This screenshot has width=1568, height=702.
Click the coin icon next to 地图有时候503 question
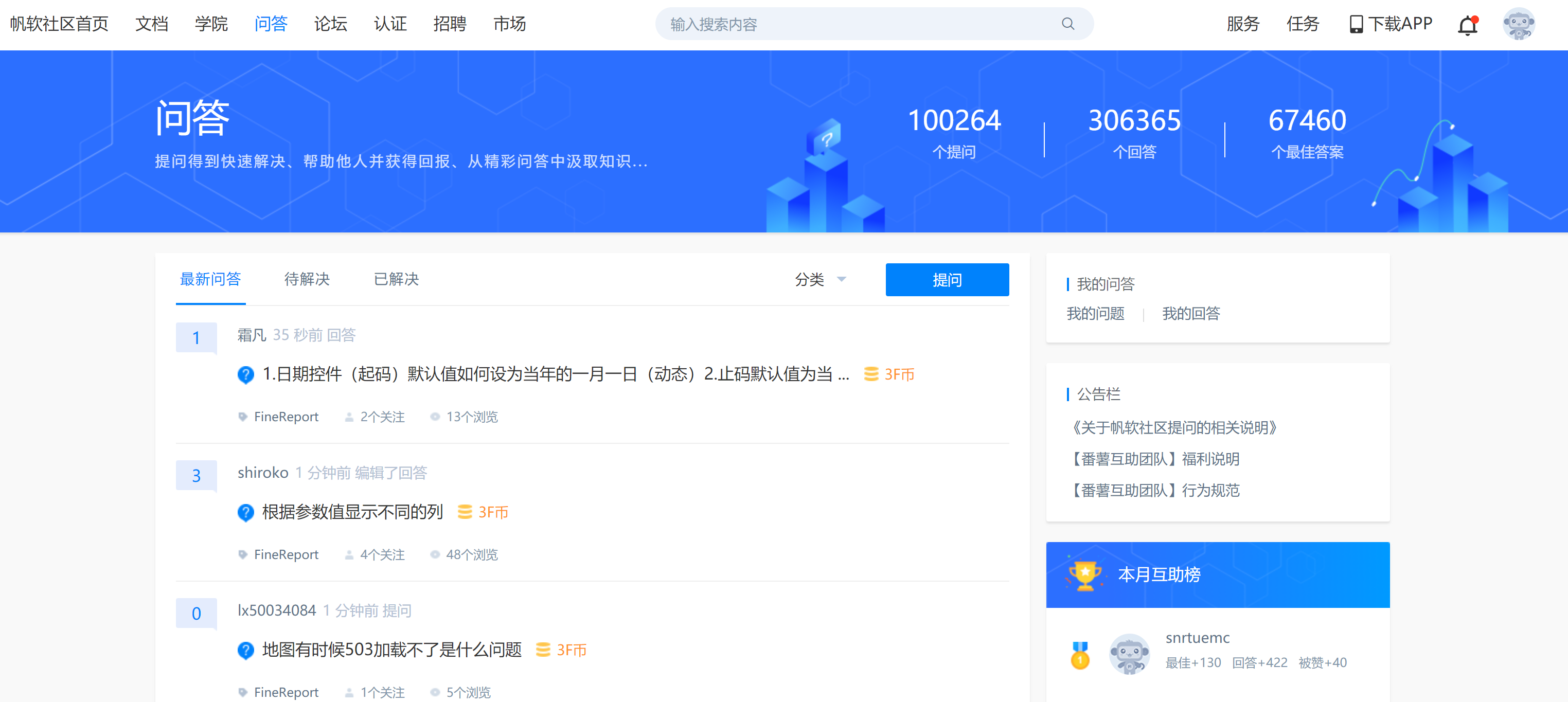click(x=542, y=650)
